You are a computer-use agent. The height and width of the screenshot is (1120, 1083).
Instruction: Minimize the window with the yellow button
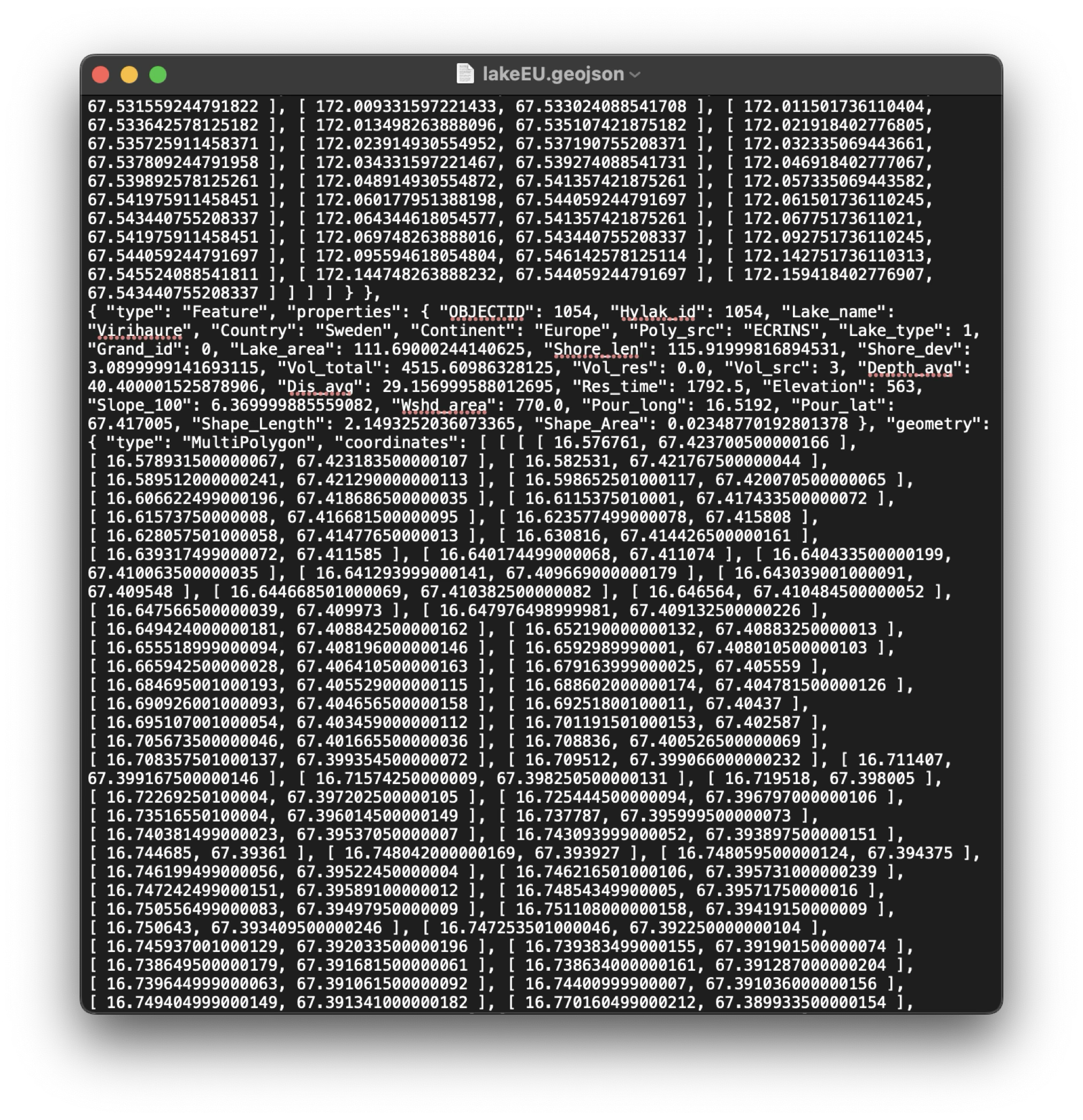pyautogui.click(x=129, y=75)
